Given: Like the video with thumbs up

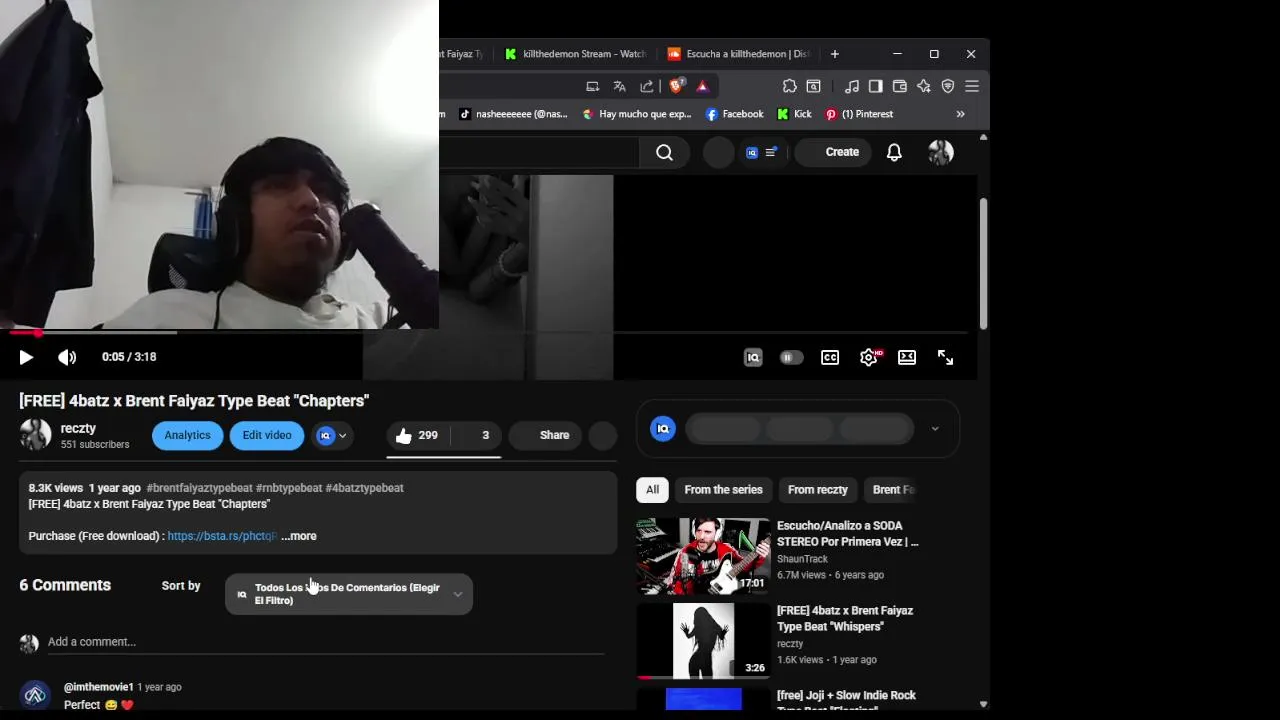Looking at the screenshot, I should coord(416,435).
